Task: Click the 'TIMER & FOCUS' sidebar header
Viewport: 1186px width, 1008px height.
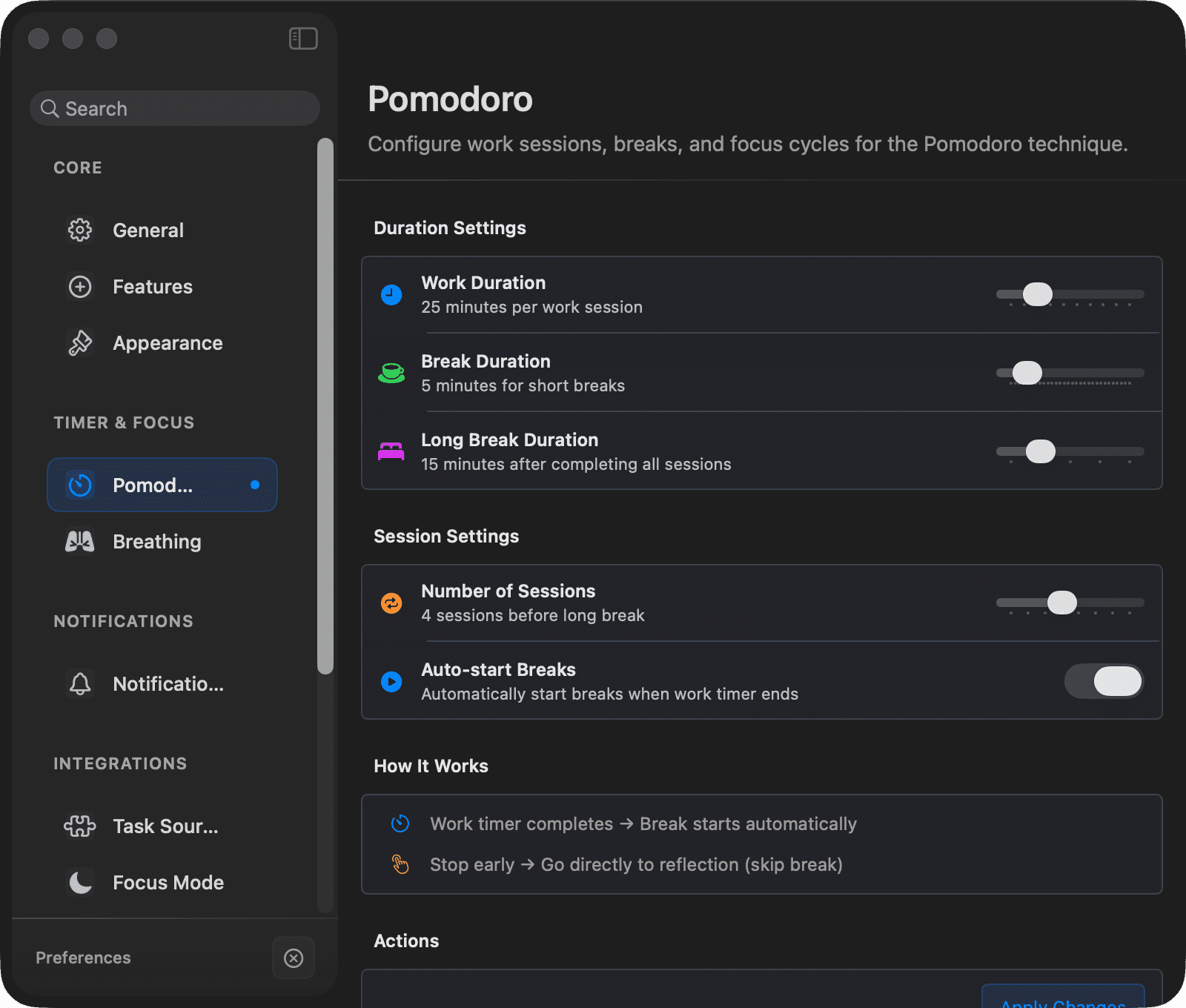Action: click(124, 422)
